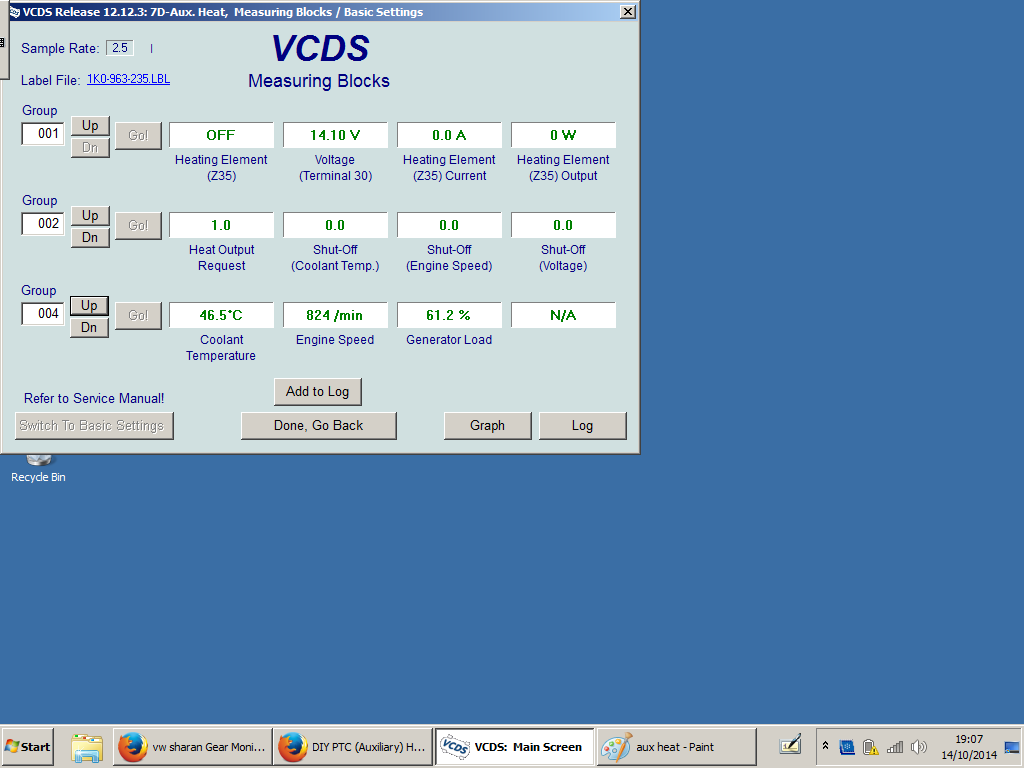The image size is (1024, 768).
Task: Switch to the vw sharan Firefox window
Action: click(x=192, y=747)
